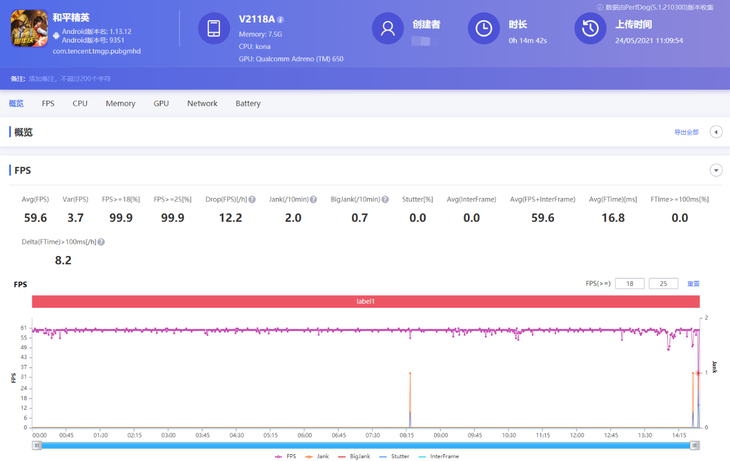This screenshot has height=461, width=730.
Task: Click the upload time history icon
Action: click(x=590, y=29)
